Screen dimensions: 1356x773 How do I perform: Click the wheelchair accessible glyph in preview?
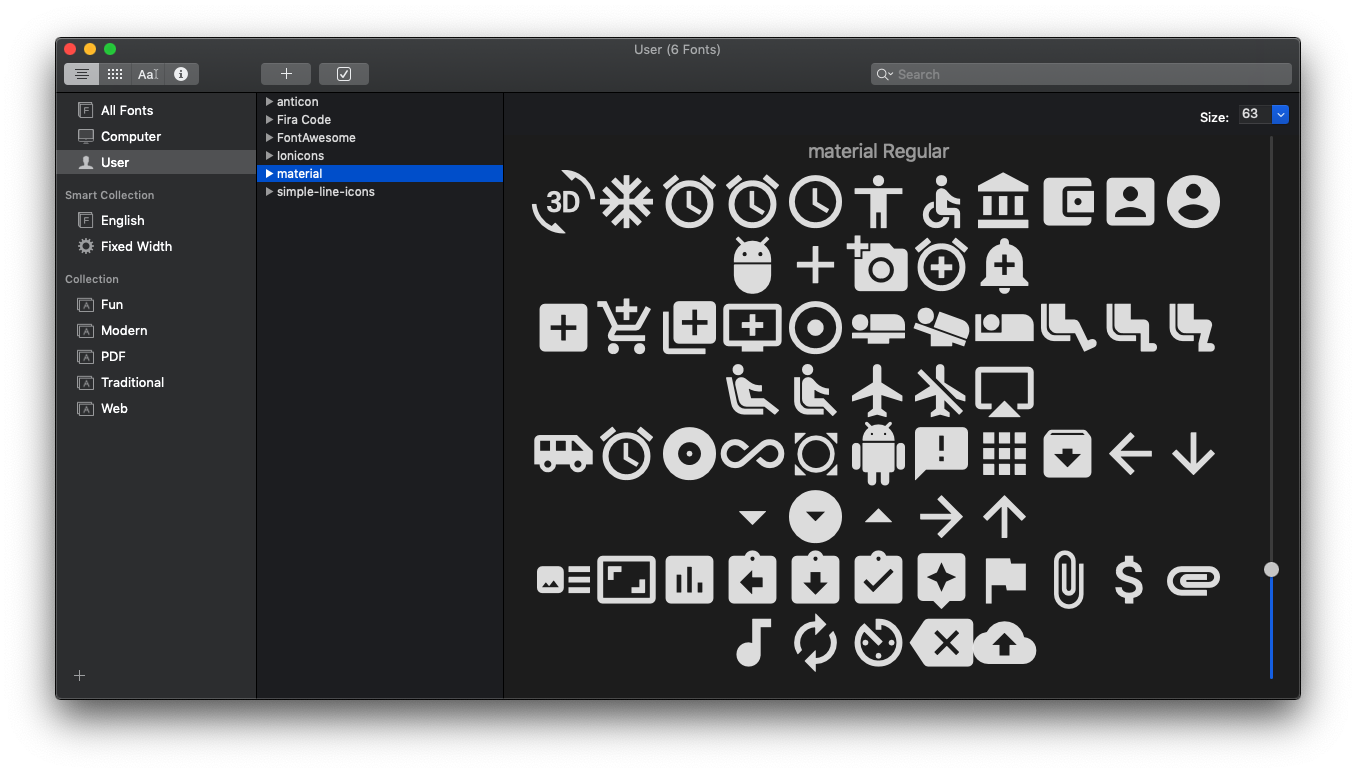941,202
